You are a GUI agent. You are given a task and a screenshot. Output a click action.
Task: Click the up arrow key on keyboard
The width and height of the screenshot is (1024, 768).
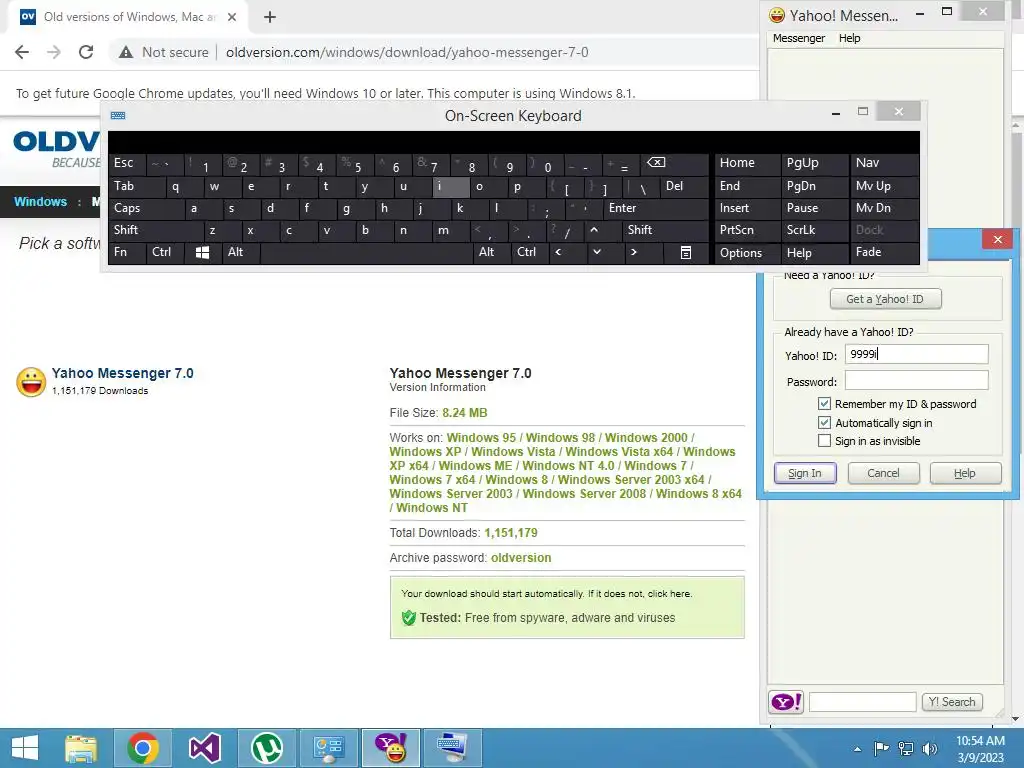point(594,230)
